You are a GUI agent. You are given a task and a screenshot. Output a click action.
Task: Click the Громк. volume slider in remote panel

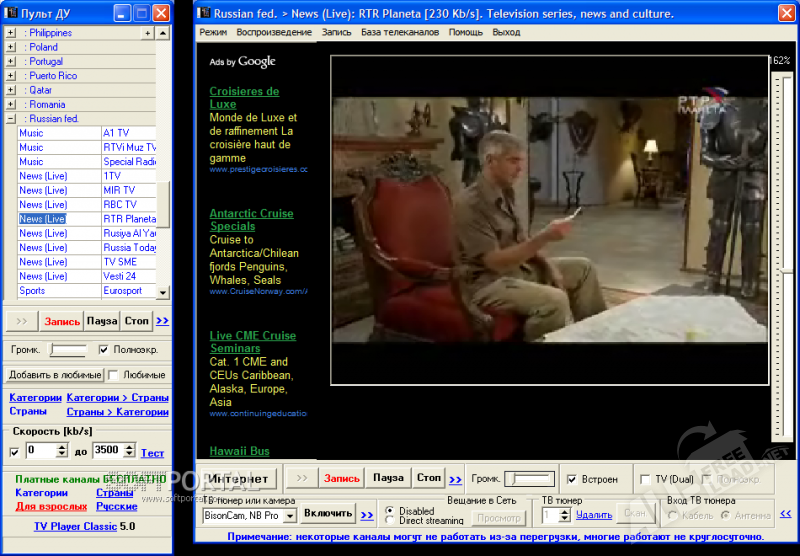tap(68, 350)
